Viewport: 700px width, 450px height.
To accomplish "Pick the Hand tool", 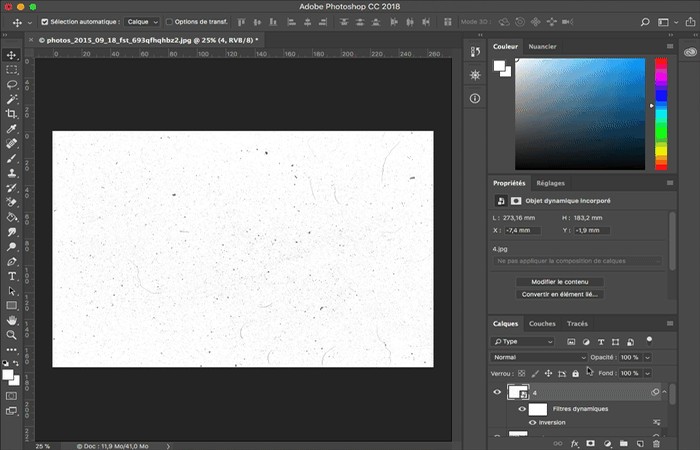I will (x=12, y=320).
